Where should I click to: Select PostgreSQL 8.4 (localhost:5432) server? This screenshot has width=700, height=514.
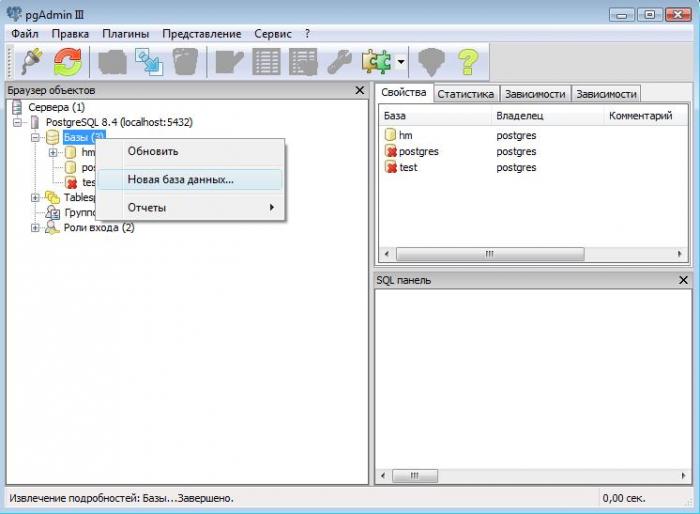point(119,122)
